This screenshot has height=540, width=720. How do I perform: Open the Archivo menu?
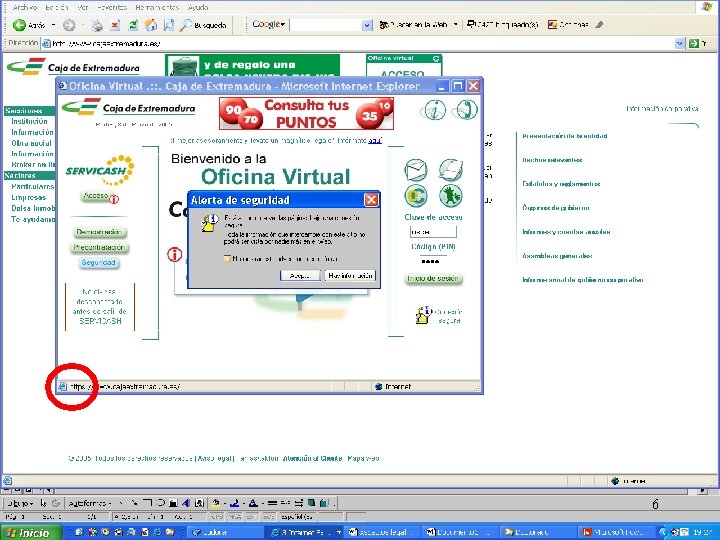(25, 7)
